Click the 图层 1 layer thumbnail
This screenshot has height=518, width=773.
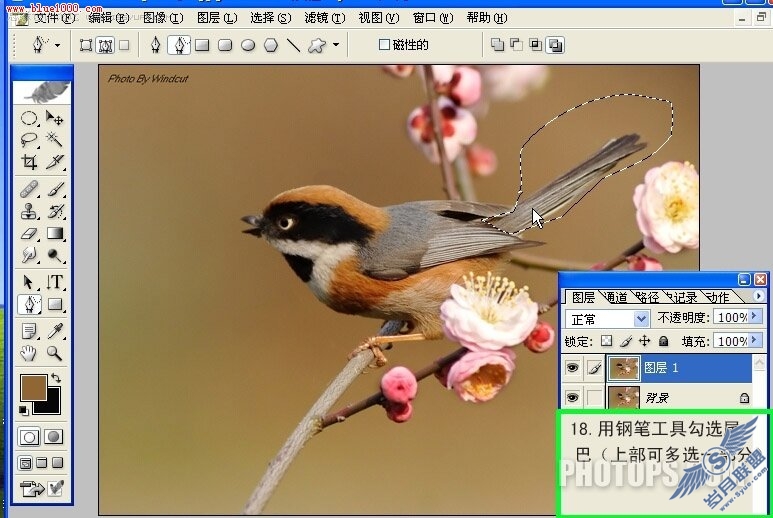(624, 368)
